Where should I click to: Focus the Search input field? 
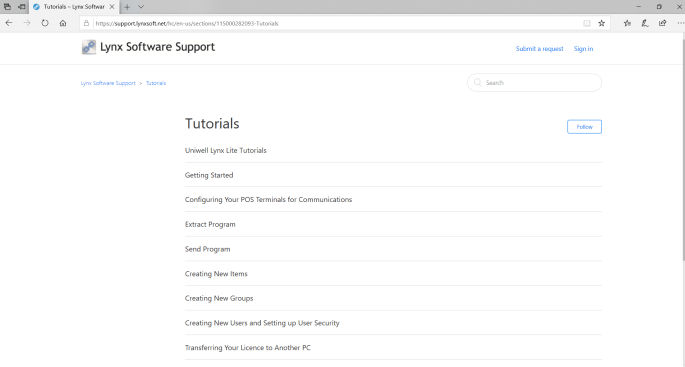pos(534,83)
